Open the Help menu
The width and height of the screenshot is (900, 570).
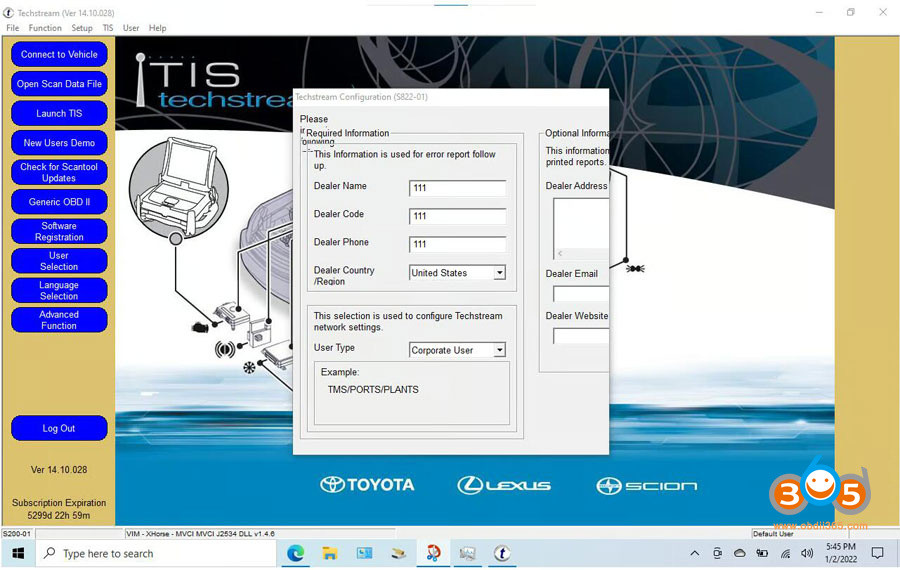coord(157,28)
